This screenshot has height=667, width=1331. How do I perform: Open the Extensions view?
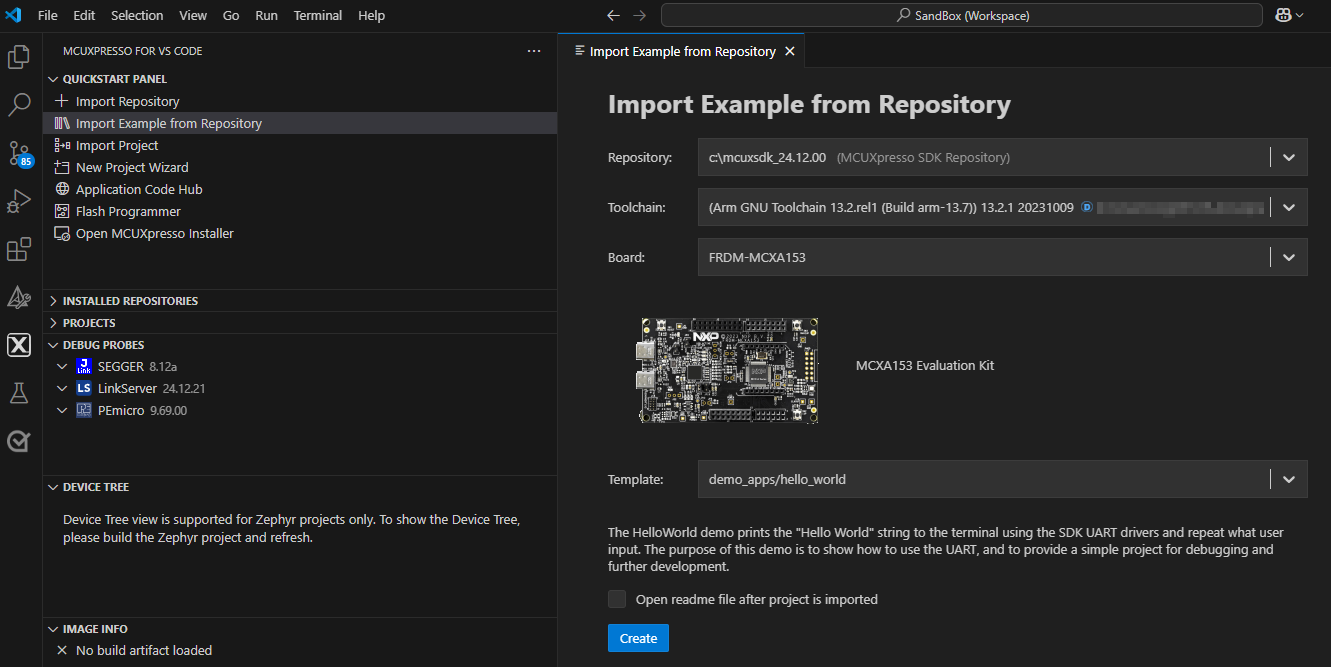tap(18, 249)
